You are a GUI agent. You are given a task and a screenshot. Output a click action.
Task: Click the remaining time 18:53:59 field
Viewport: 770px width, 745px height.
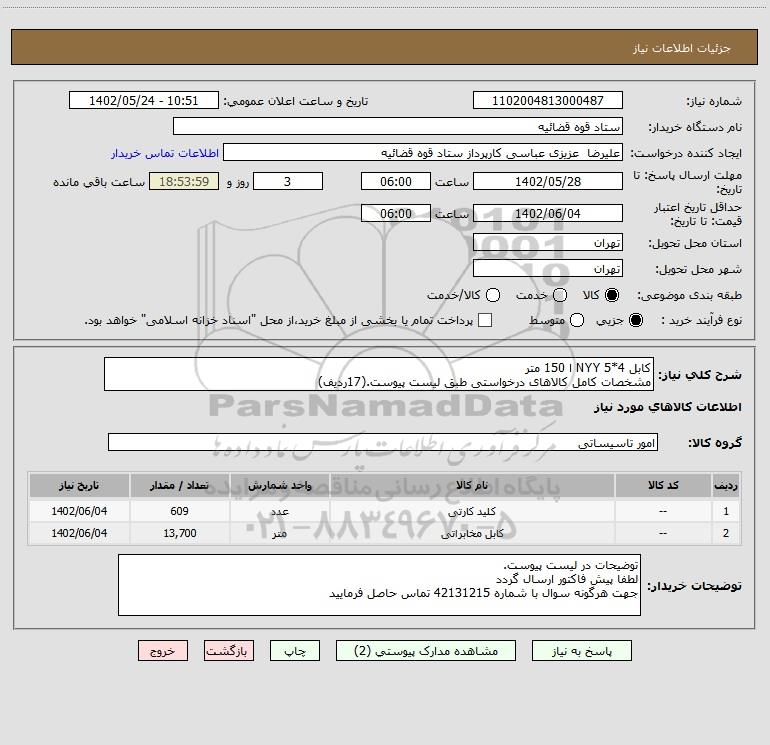184,181
